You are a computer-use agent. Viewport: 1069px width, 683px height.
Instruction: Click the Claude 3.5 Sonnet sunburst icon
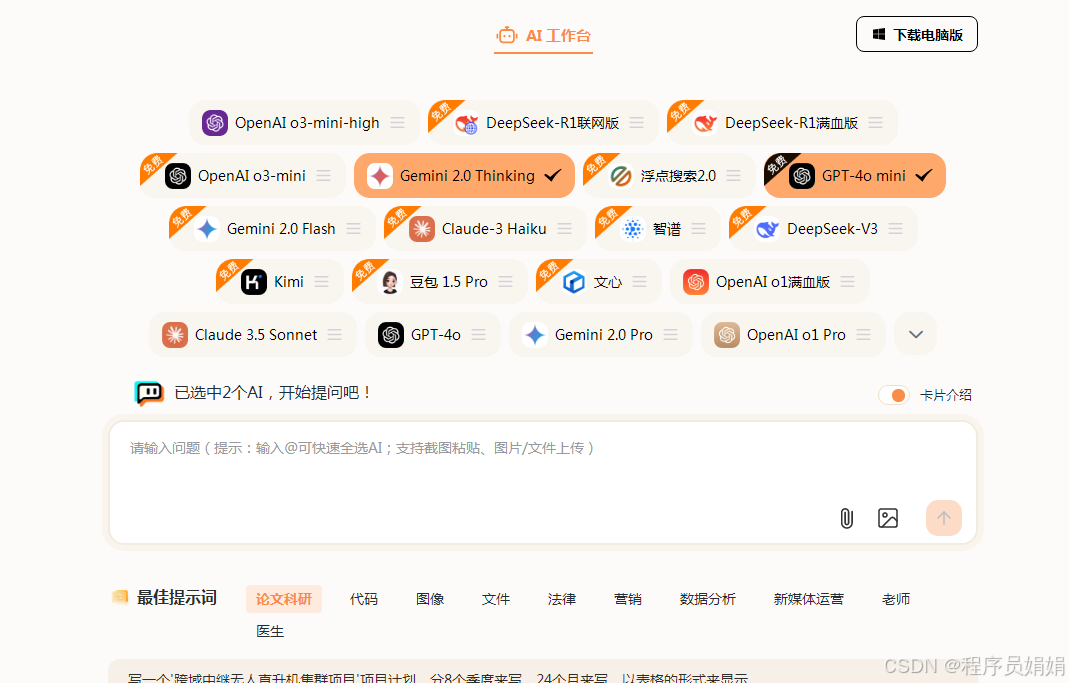175,335
